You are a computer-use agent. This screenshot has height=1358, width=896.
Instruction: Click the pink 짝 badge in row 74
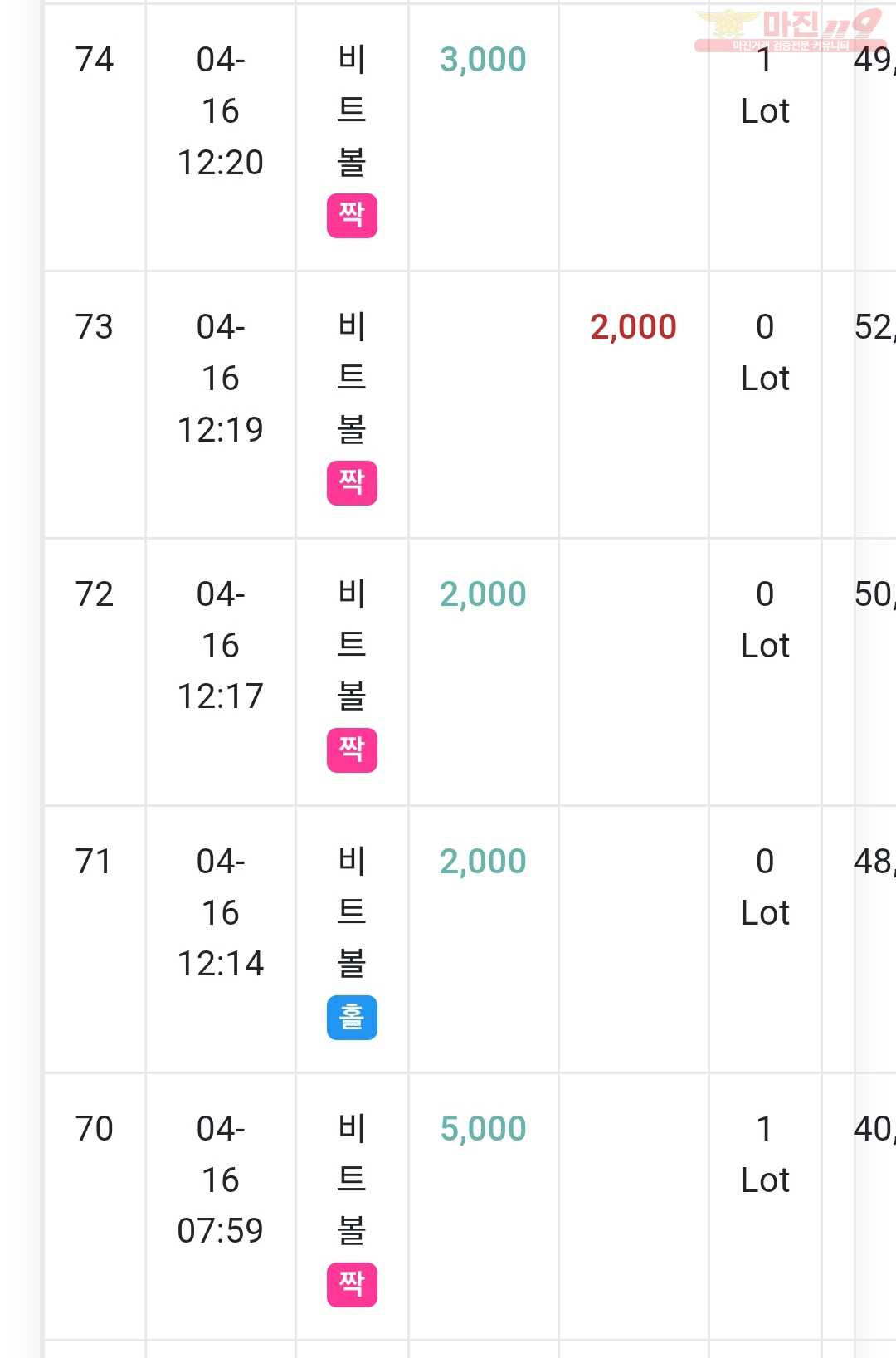coord(352,216)
